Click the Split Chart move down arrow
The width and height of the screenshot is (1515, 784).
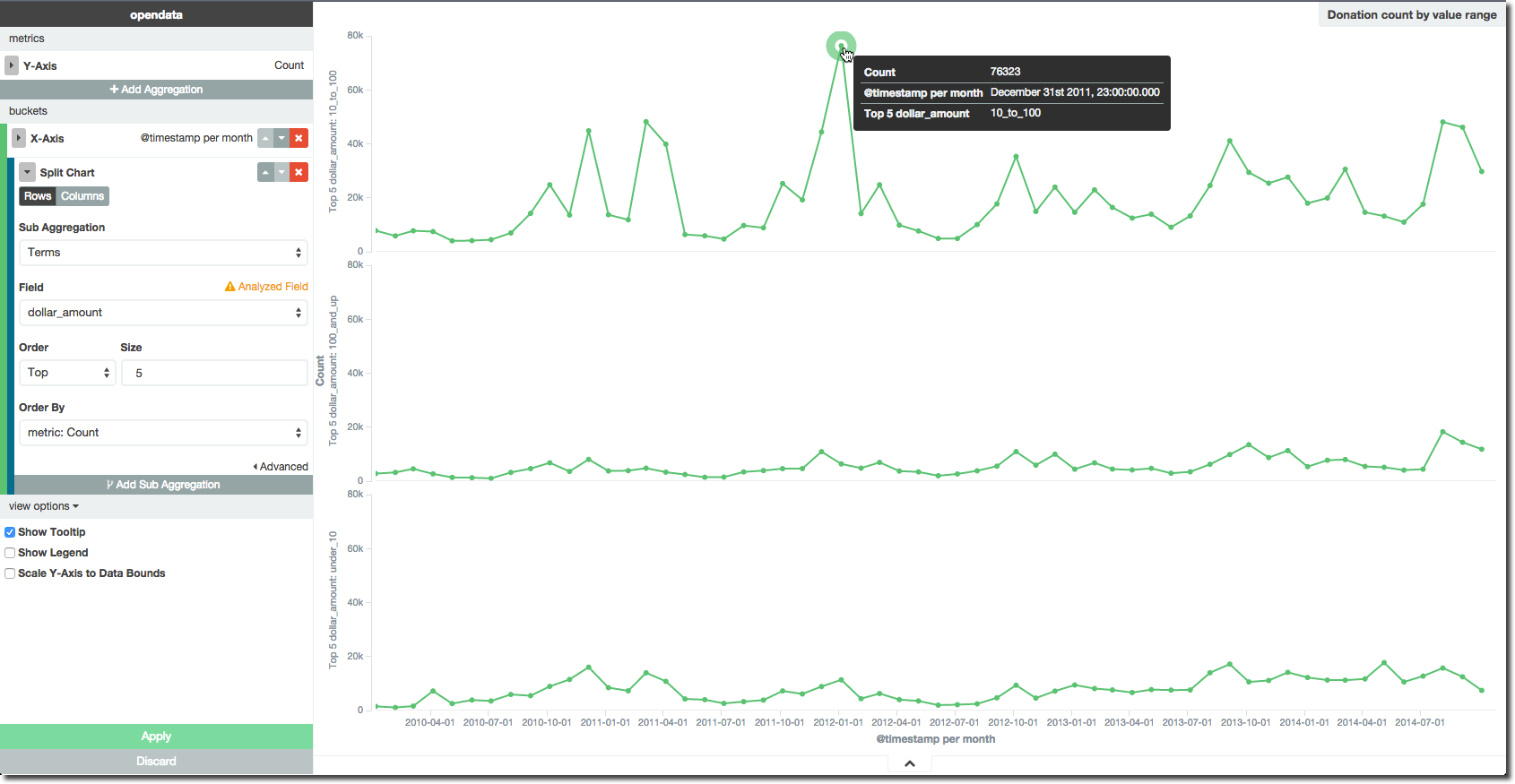coord(282,172)
